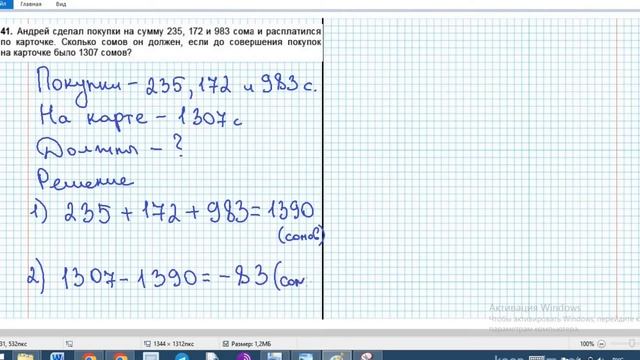Click the keyboard icon in system tray
Viewport: 640px width, 360px height.
tap(536, 358)
